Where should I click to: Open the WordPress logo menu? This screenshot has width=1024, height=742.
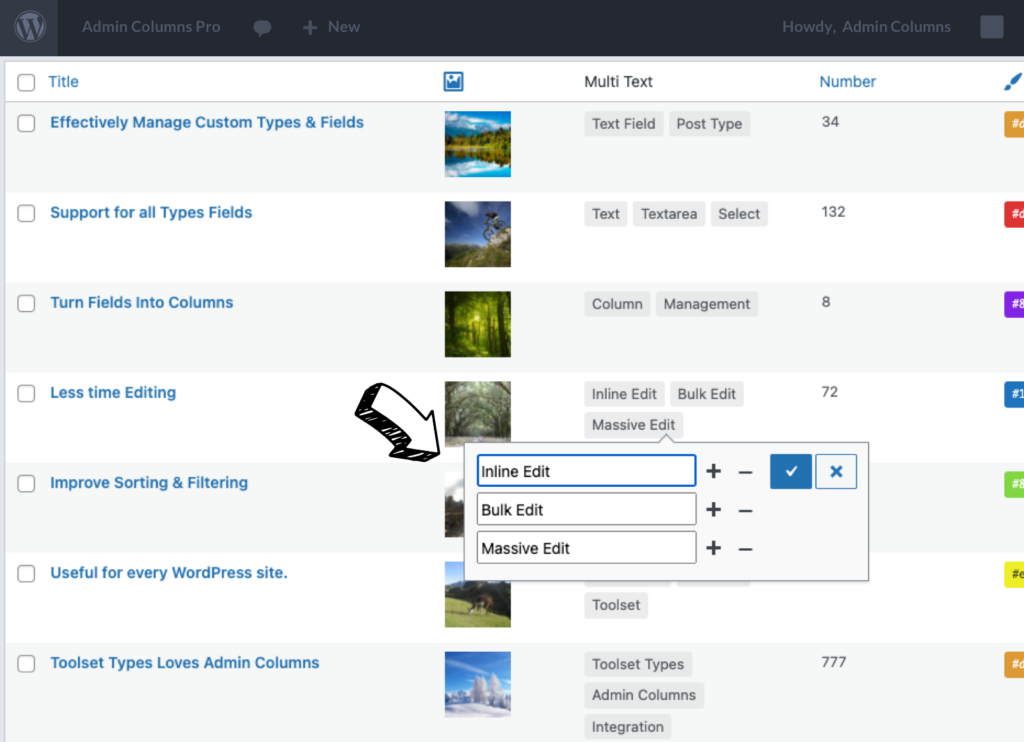(30, 27)
